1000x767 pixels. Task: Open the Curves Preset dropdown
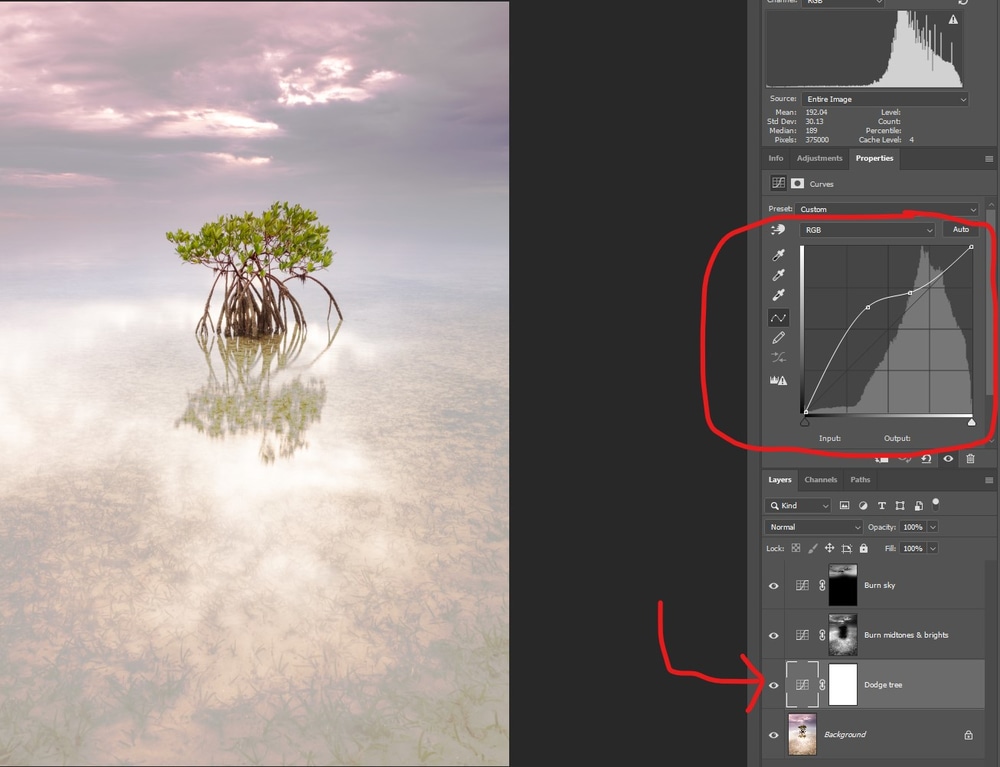click(886, 209)
